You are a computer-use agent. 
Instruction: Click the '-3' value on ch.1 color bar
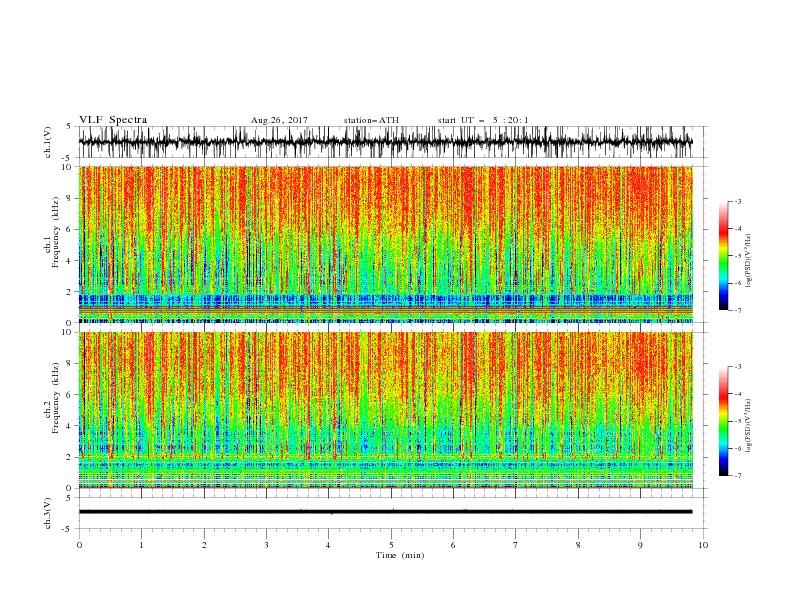pos(737,201)
